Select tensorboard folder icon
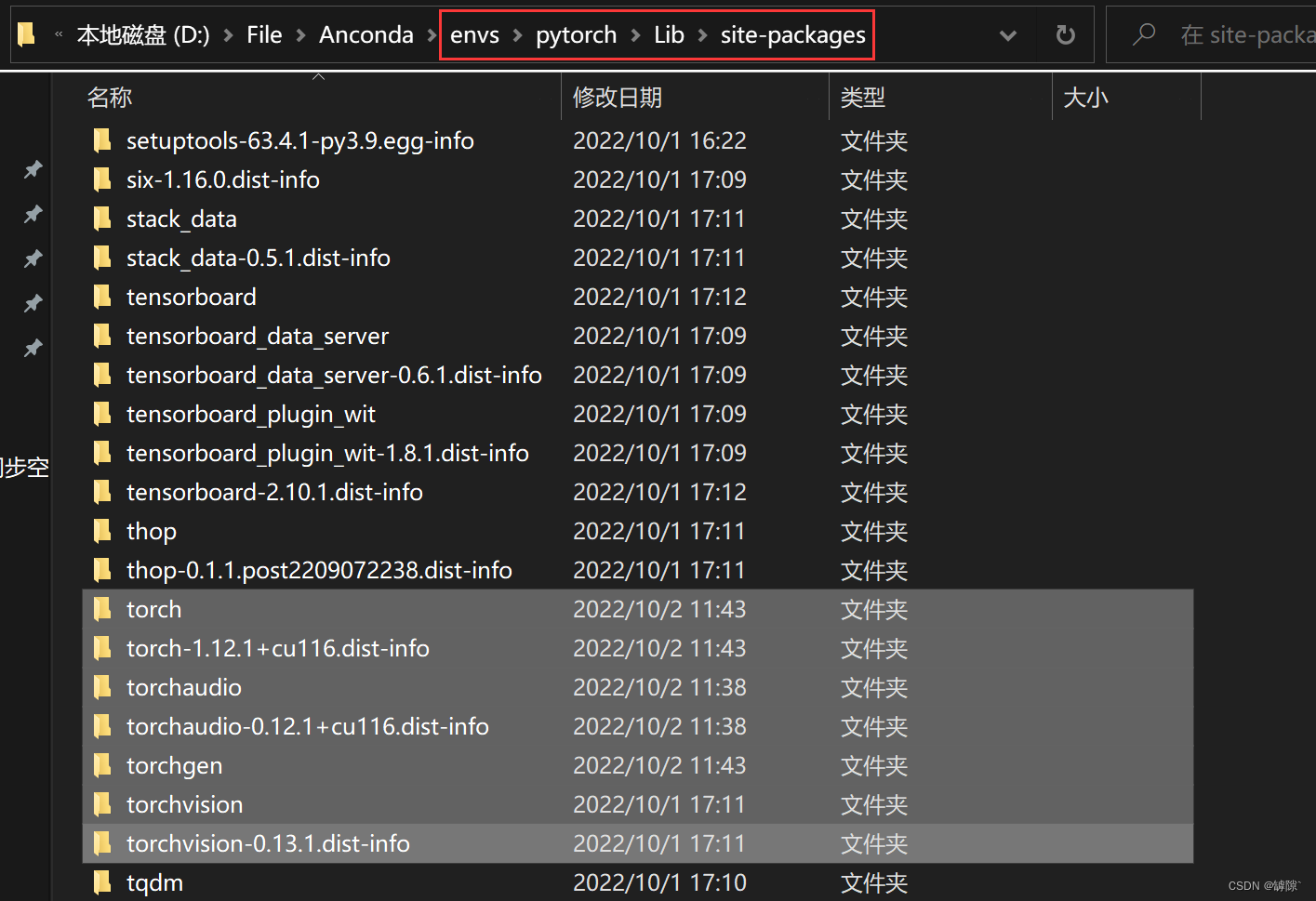The width and height of the screenshot is (1316, 901). coord(102,297)
